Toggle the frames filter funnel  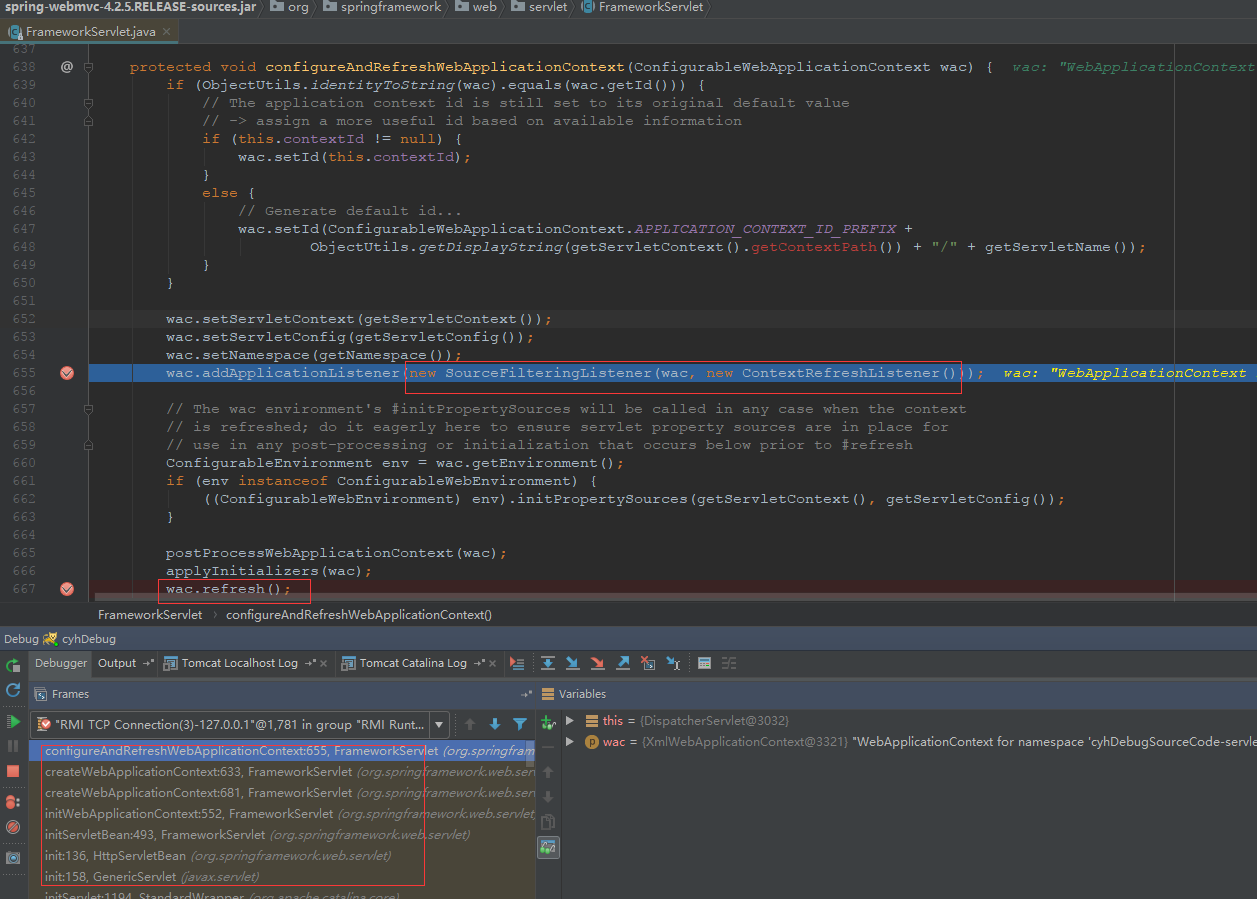(x=520, y=724)
